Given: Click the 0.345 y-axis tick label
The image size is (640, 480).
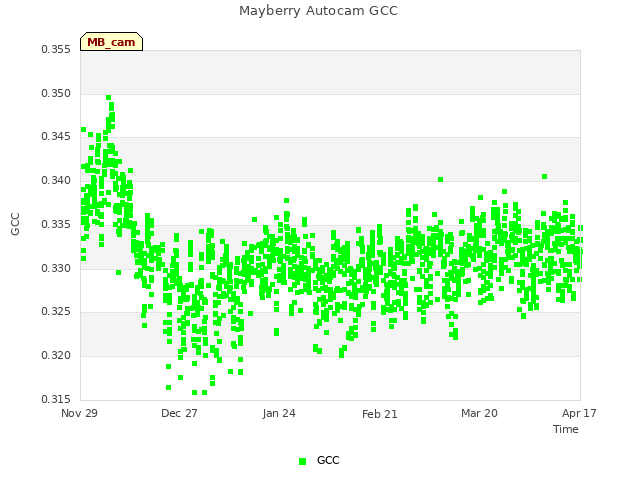Looking at the screenshot, I should (x=56, y=136).
